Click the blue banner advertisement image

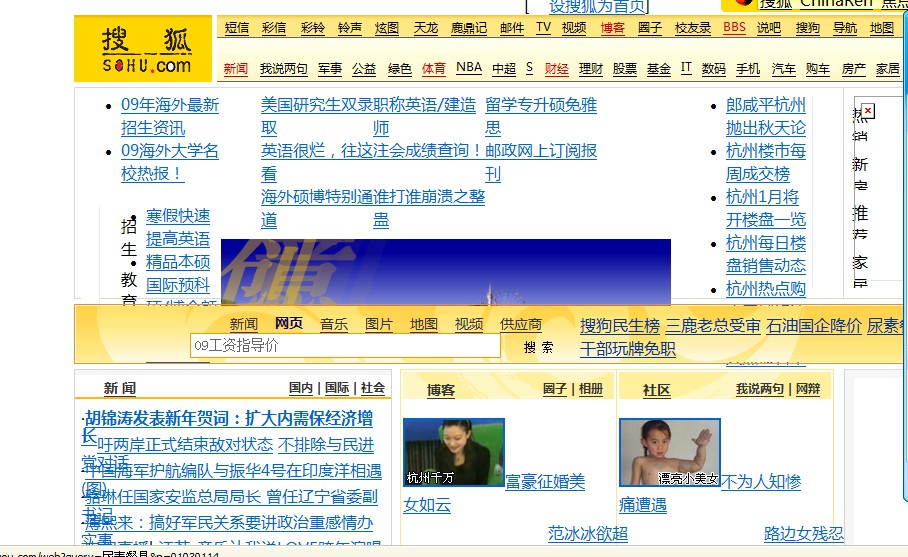446,272
